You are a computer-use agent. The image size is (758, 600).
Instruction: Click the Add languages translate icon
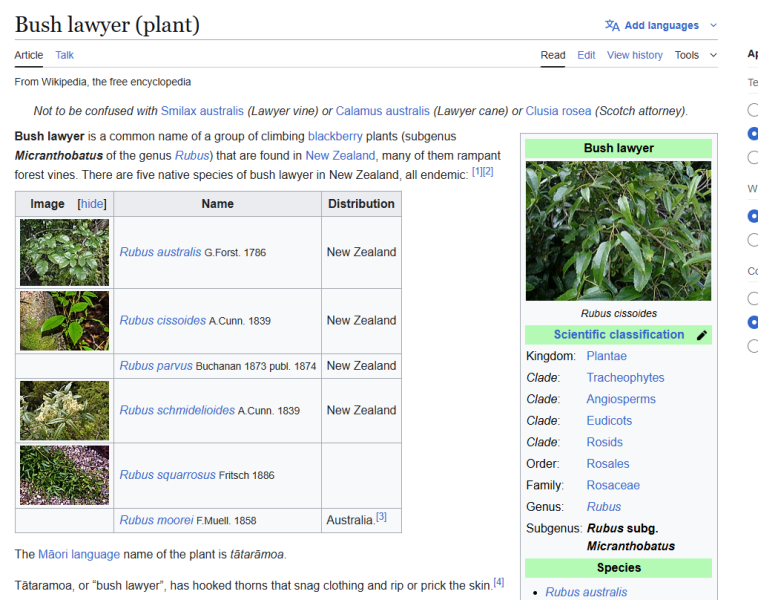[x=612, y=25]
